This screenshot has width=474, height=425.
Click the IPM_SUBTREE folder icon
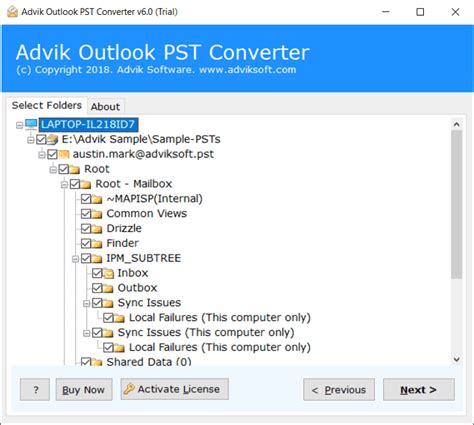pyautogui.click(x=97, y=258)
